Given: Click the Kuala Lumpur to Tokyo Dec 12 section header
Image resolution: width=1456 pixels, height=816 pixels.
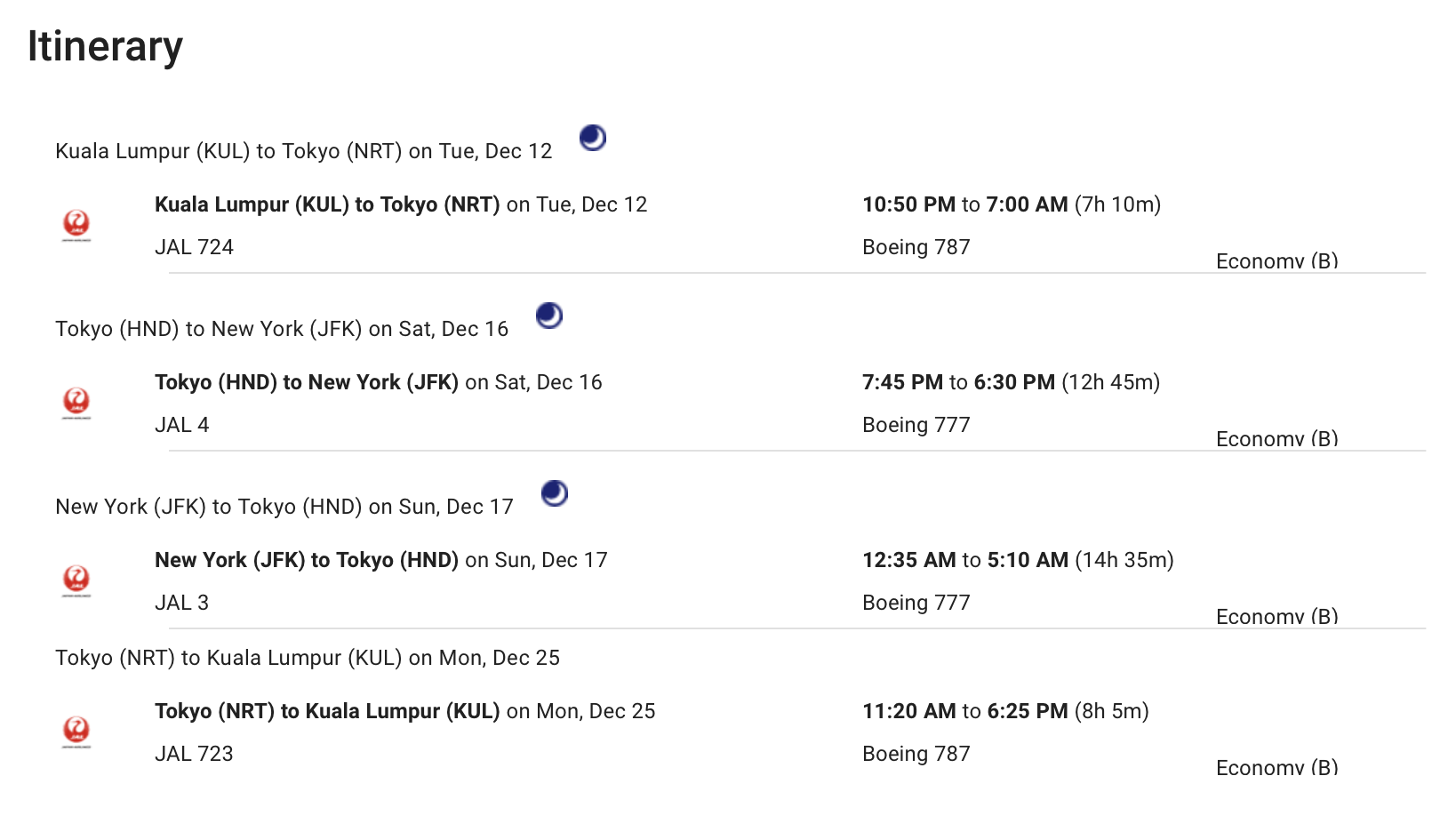Looking at the screenshot, I should (304, 151).
